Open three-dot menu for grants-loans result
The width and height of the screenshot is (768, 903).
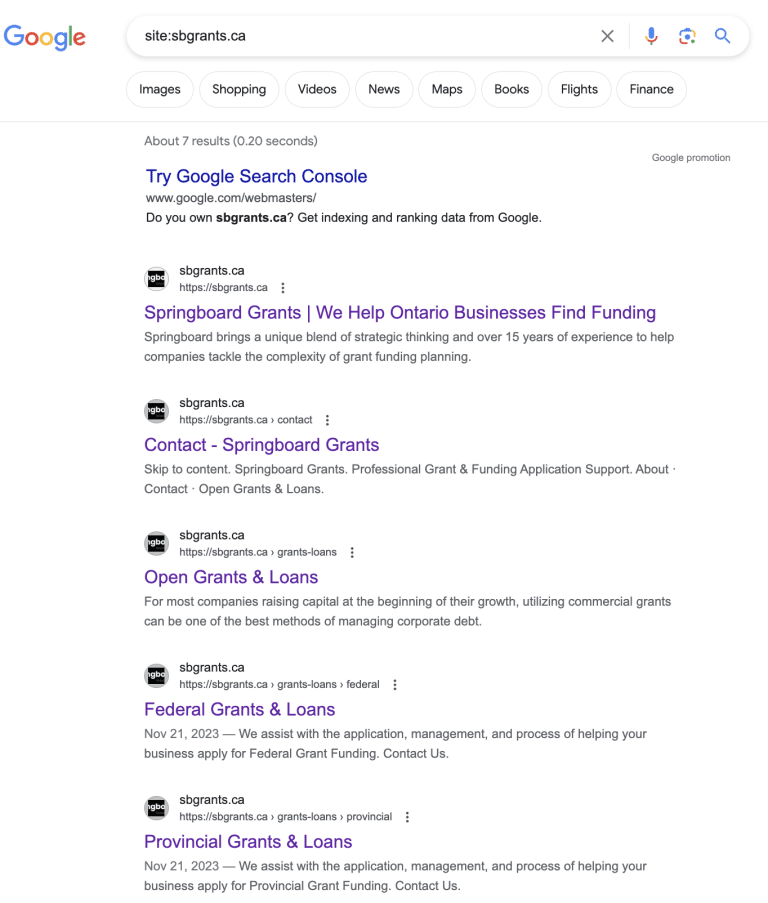point(352,552)
